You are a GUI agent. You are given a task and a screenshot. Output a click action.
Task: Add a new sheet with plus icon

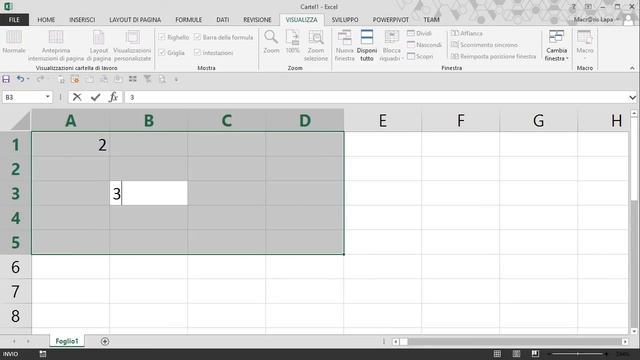click(x=105, y=341)
